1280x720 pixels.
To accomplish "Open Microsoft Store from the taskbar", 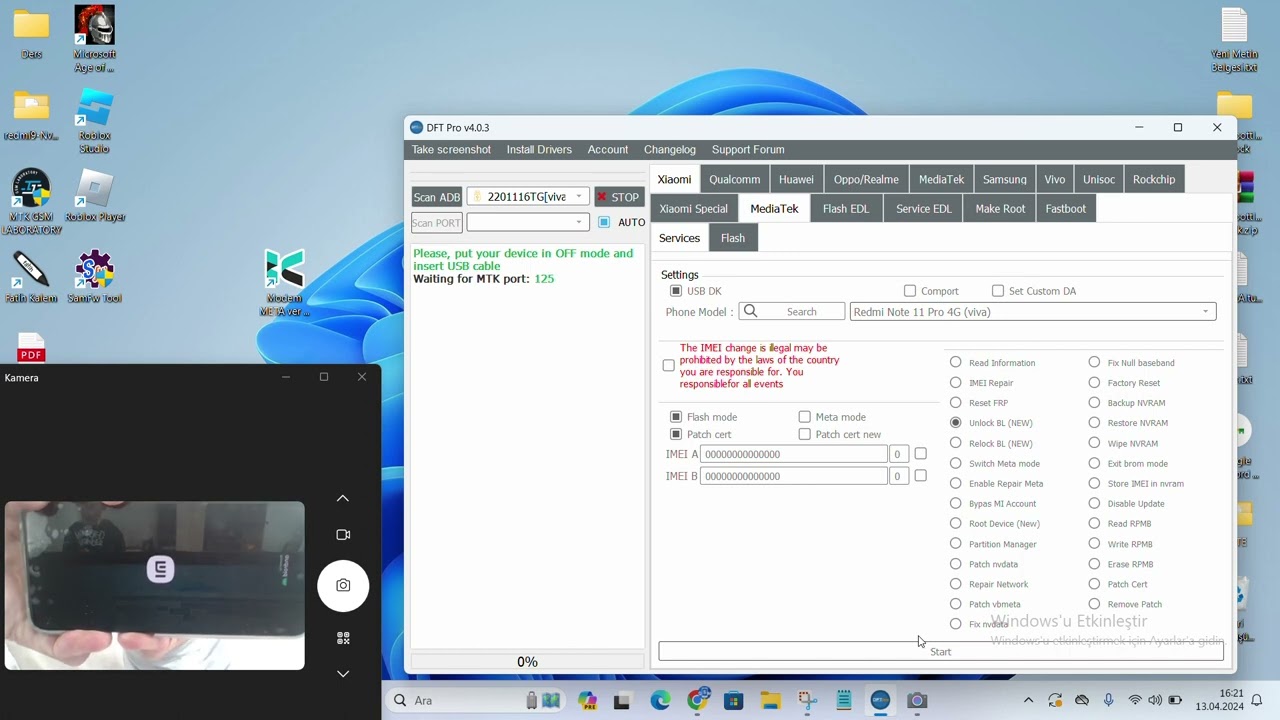I will point(733,701).
